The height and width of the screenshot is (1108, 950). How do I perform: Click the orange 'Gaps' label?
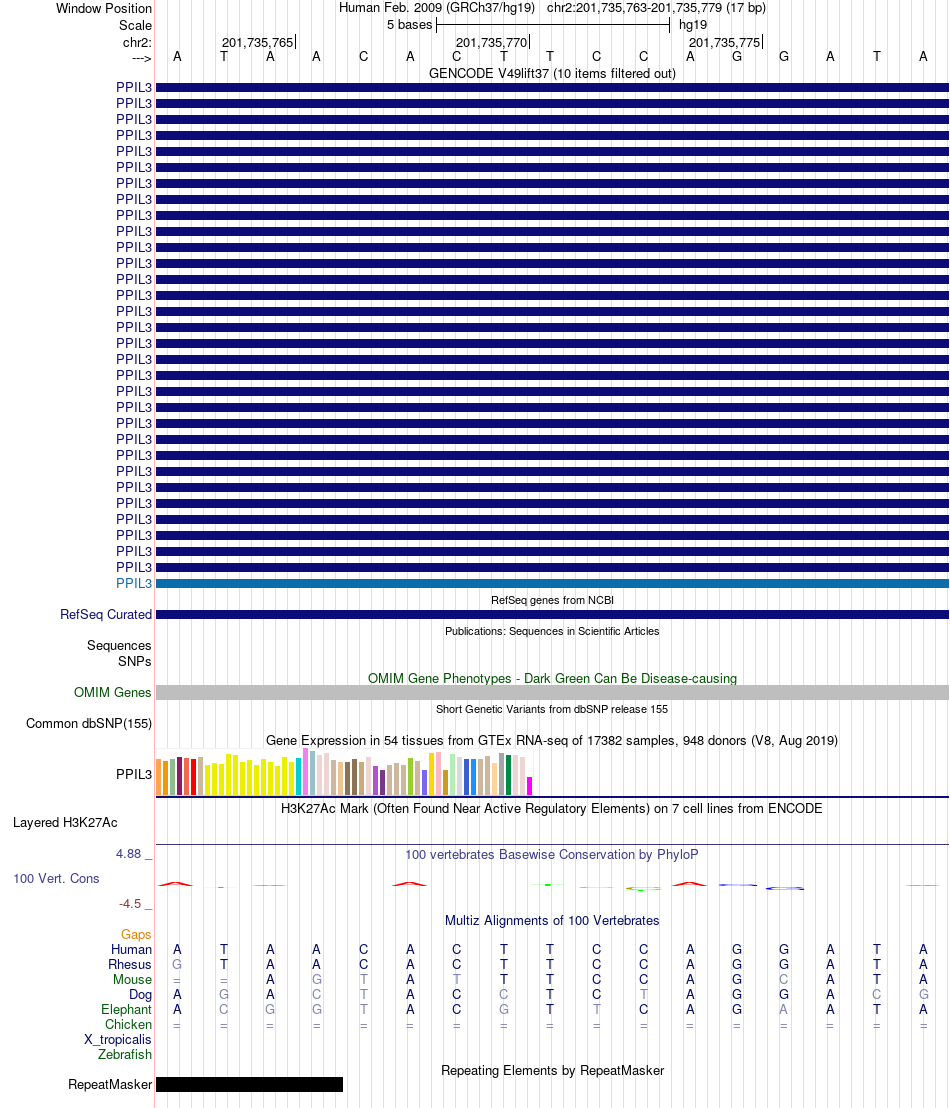pyautogui.click(x=136, y=935)
